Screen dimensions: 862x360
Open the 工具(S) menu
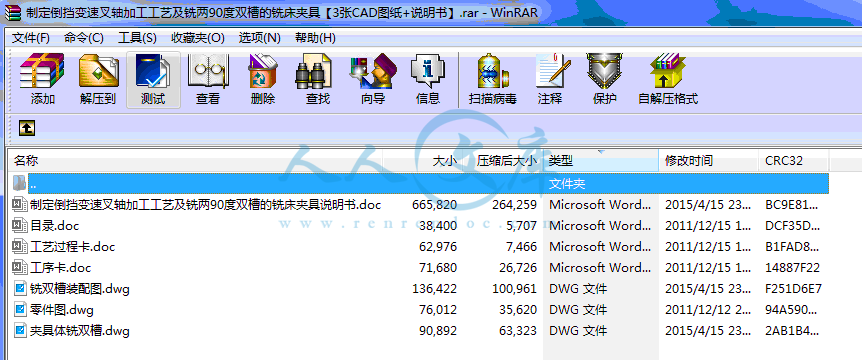point(137,38)
